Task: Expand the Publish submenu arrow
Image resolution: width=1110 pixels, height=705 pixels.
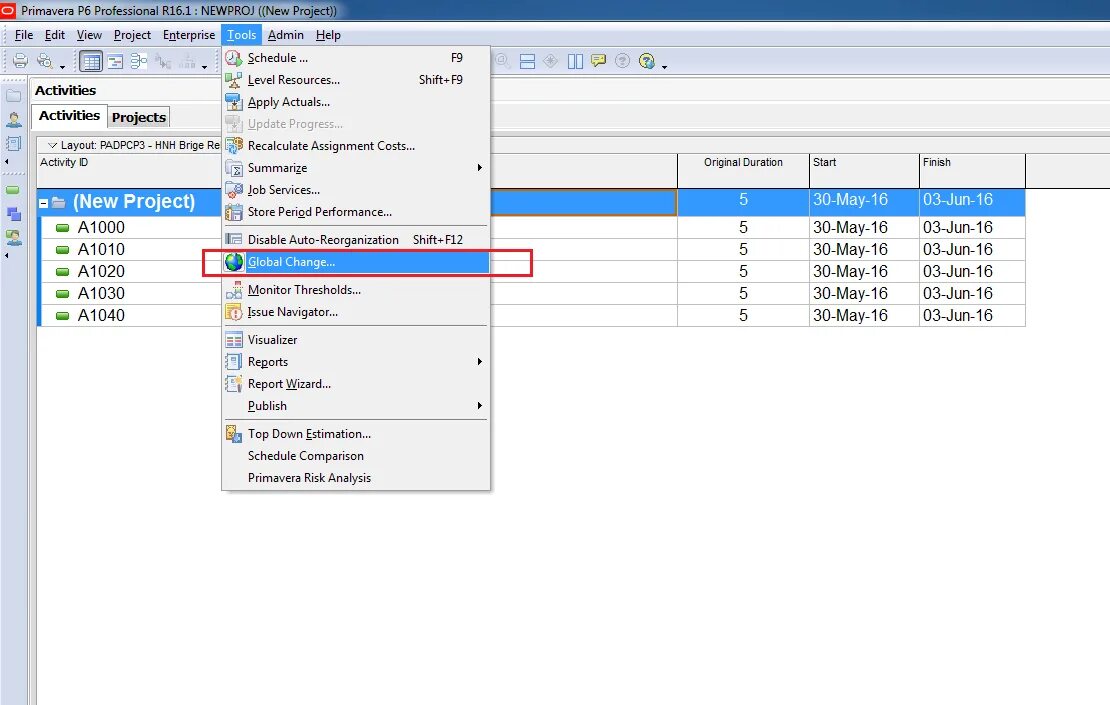Action: 479,406
